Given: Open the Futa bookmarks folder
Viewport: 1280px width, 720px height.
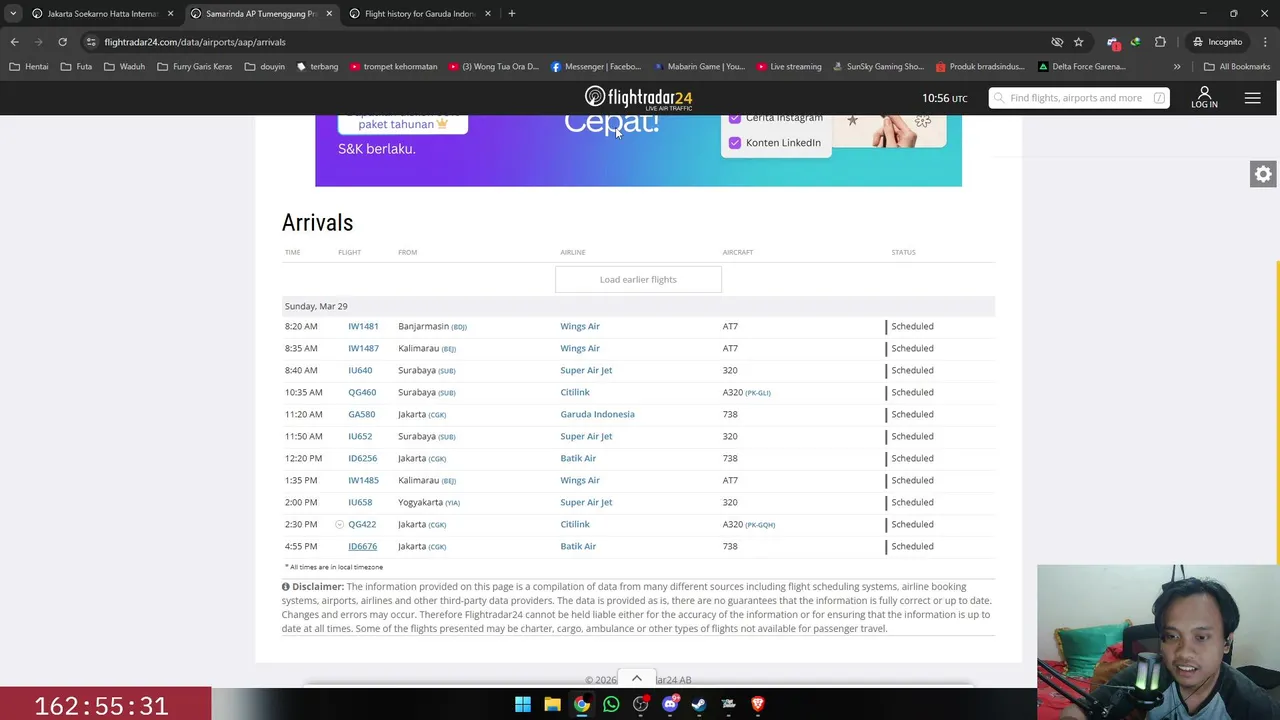Looking at the screenshot, I should click(x=76, y=67).
